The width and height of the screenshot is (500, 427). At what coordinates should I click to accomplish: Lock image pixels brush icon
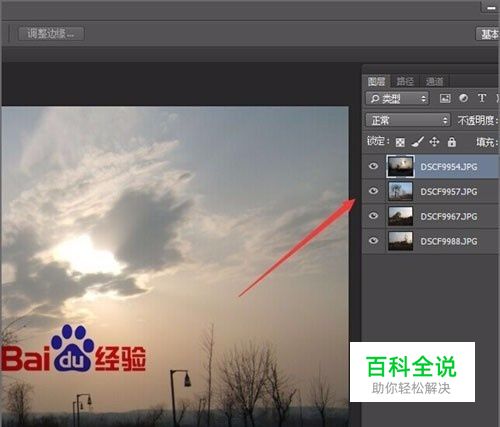417,142
